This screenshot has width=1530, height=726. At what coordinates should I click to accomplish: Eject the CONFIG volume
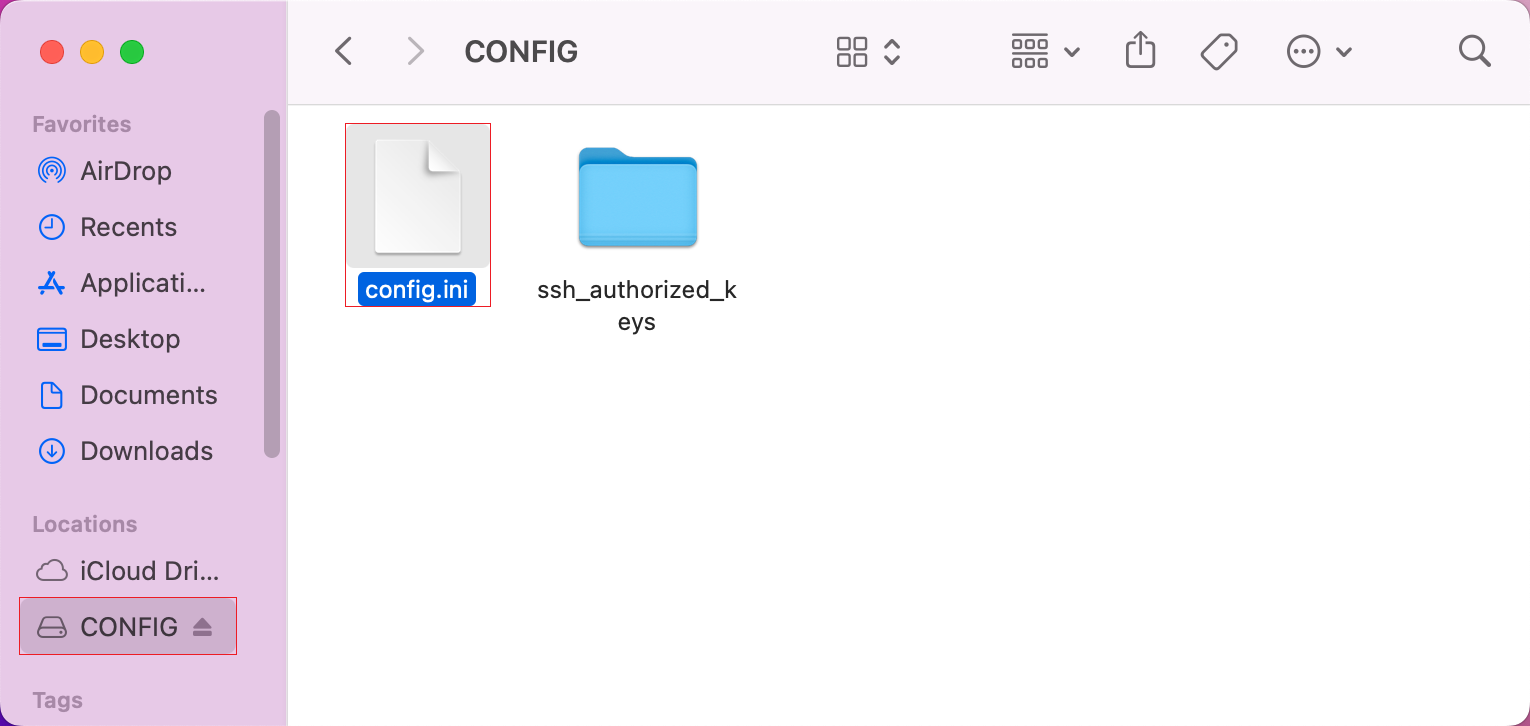(203, 627)
